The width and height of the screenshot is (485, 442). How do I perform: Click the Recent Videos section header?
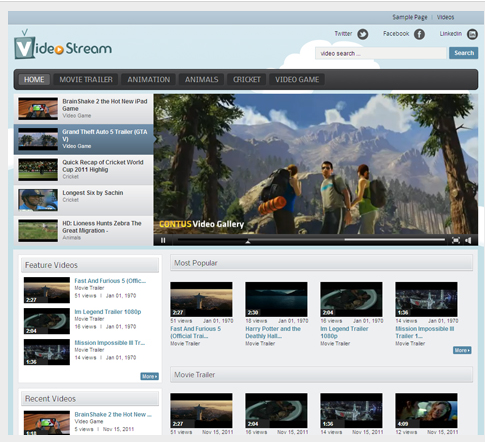point(90,399)
